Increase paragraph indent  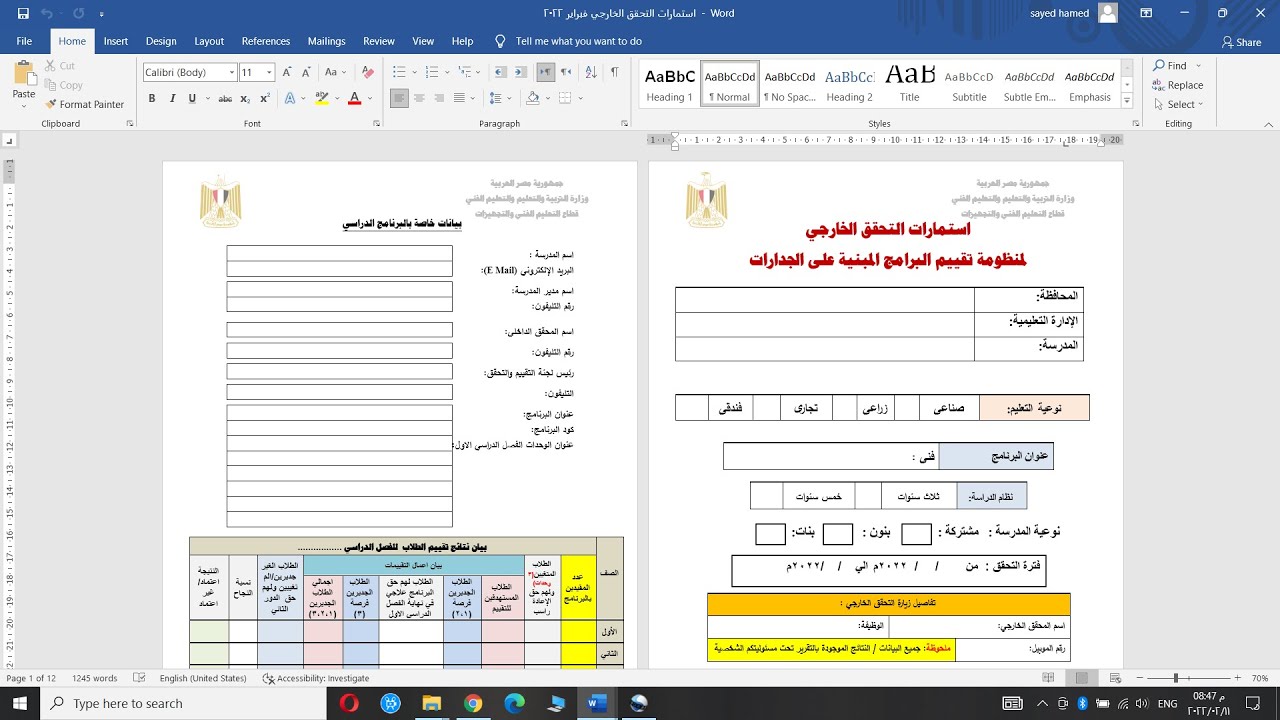coord(521,72)
